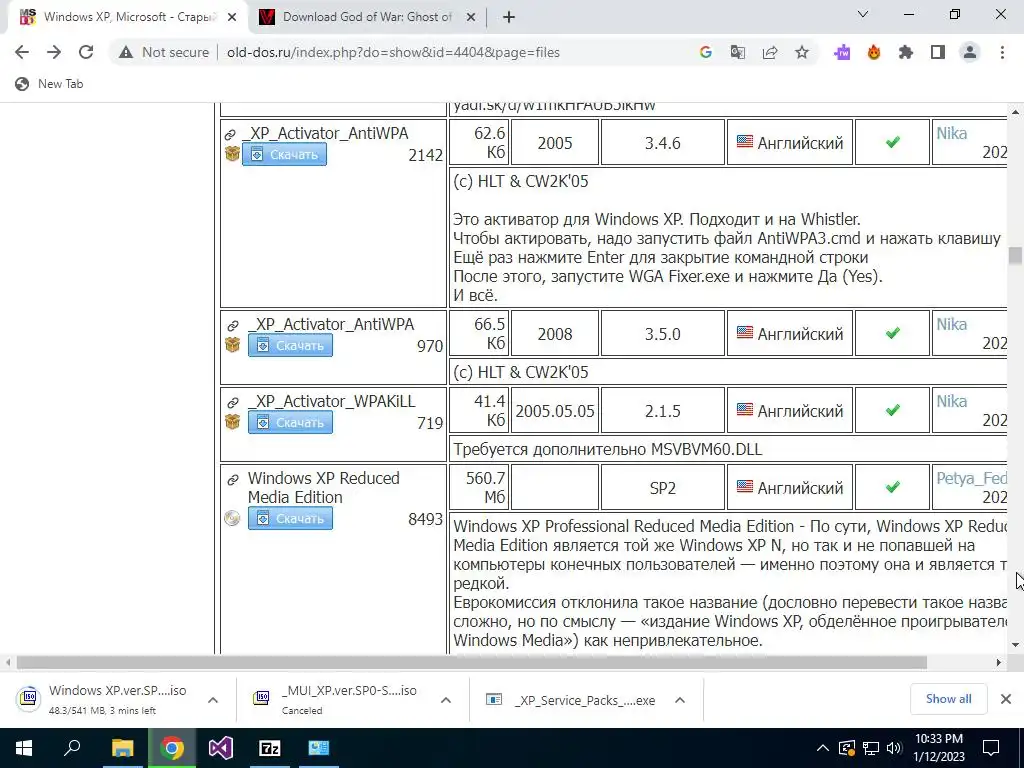Toggle the browser side panel
Screen dimensions: 1024x768
click(938, 52)
